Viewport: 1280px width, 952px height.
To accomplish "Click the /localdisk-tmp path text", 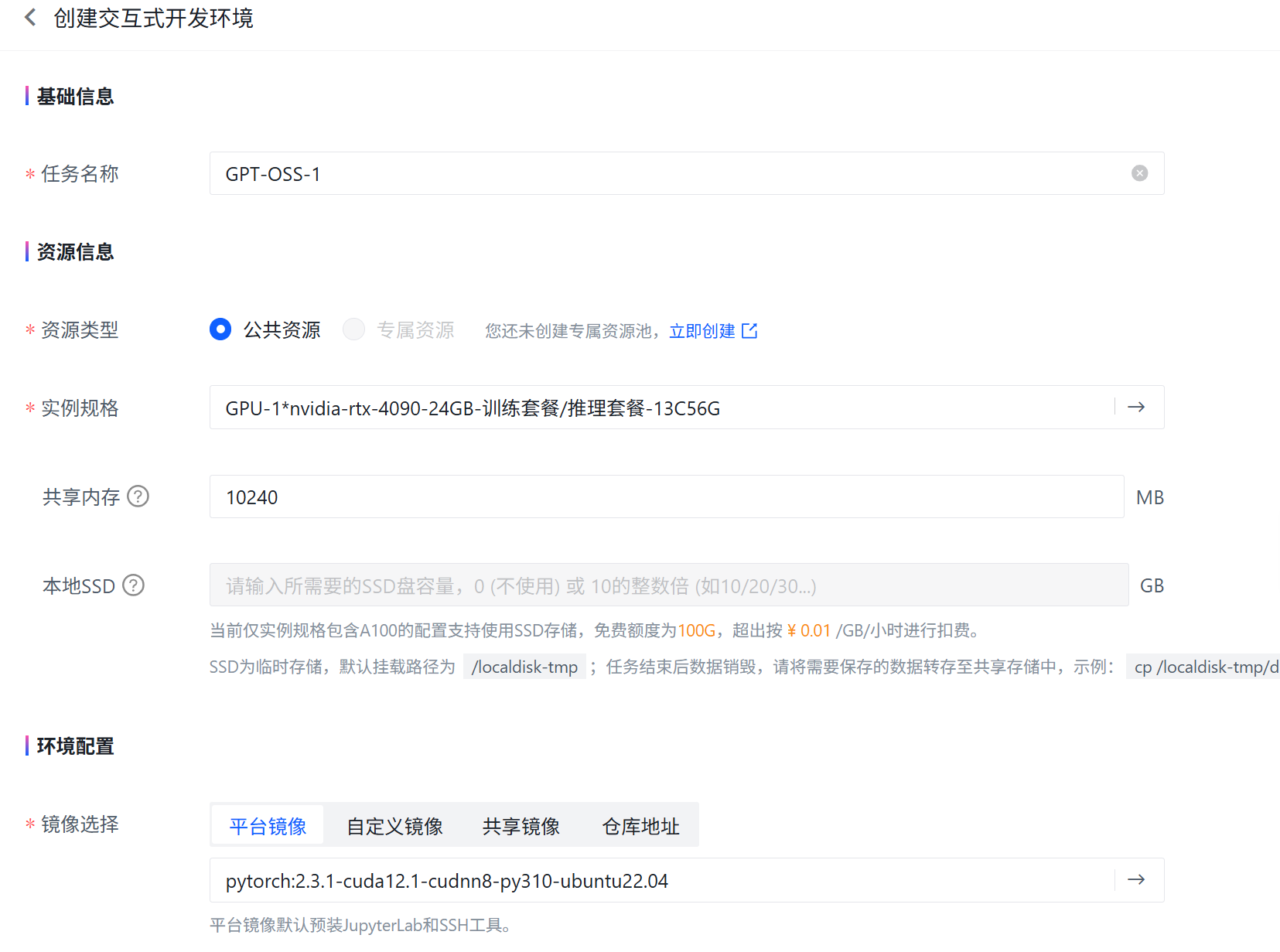I will tap(524, 667).
